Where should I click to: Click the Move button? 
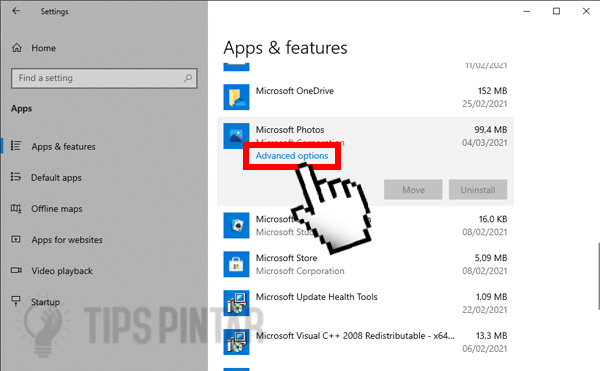[x=413, y=190]
